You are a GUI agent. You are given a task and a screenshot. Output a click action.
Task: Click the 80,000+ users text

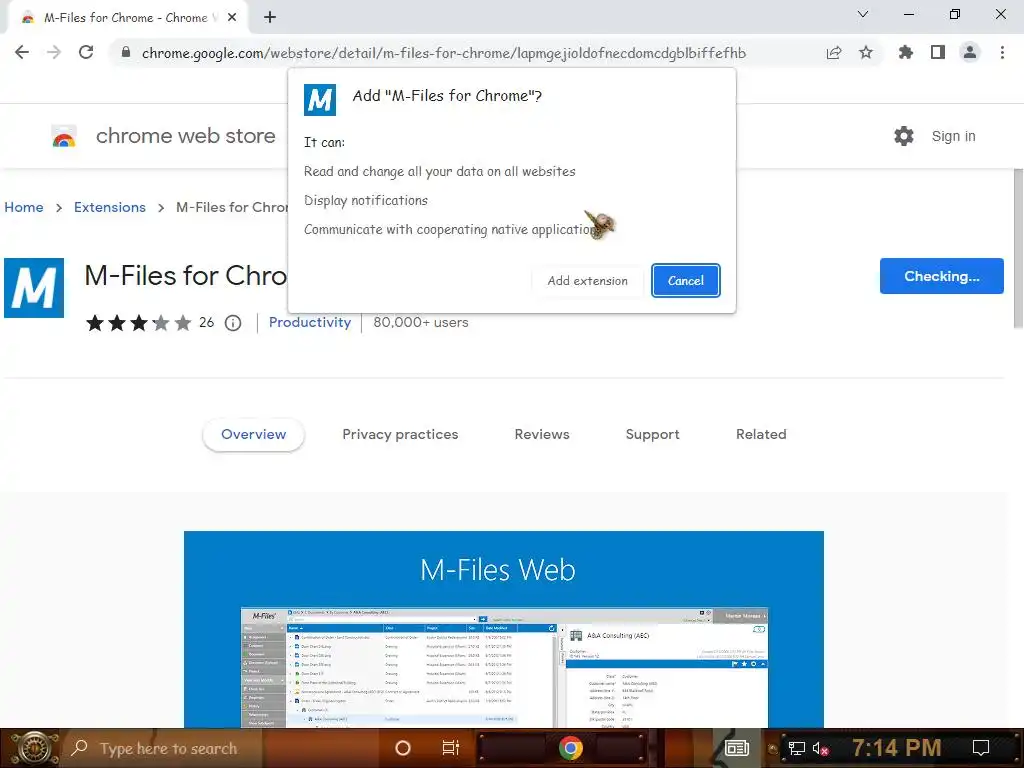(x=421, y=322)
